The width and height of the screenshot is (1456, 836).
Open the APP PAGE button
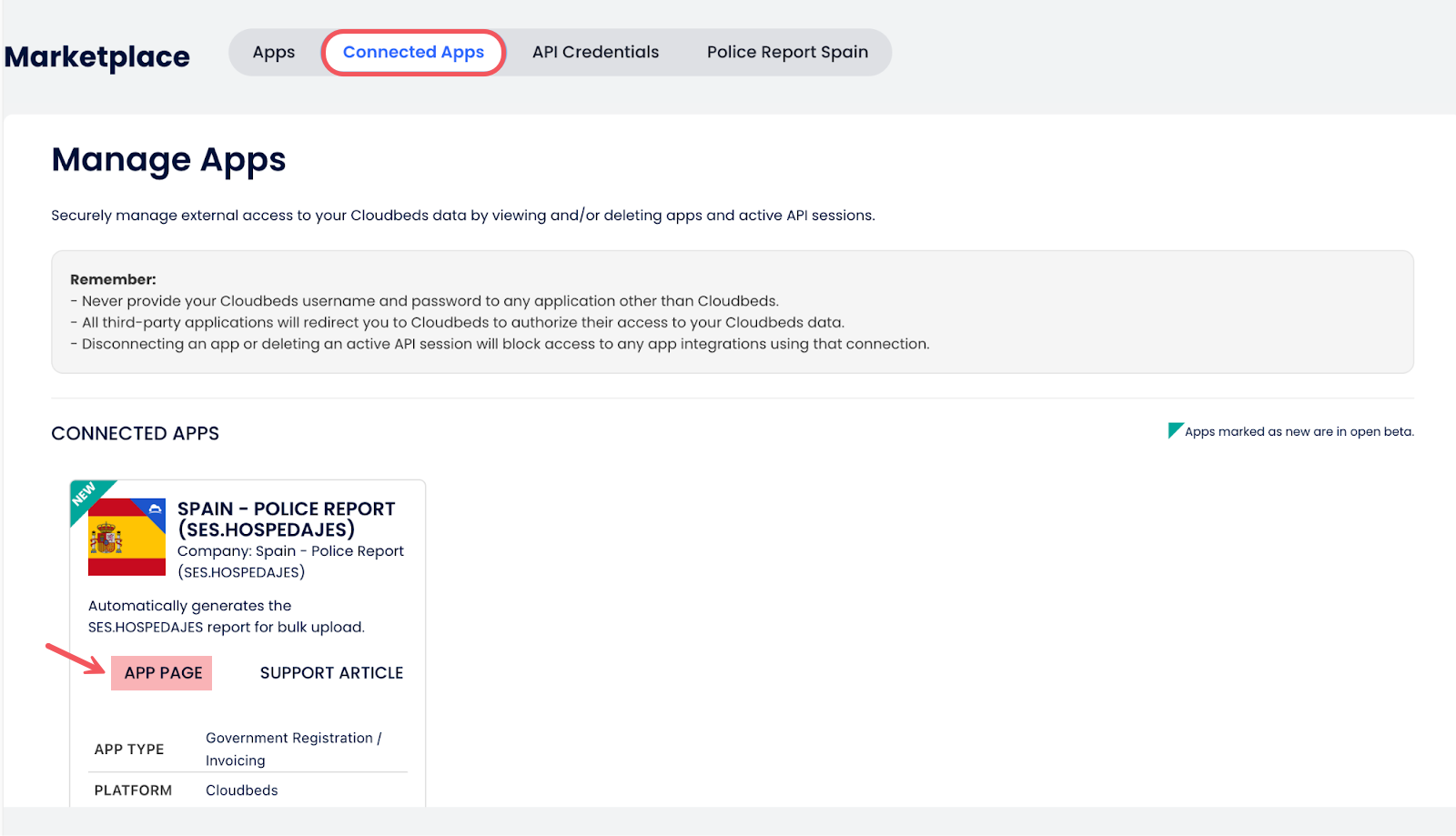point(163,673)
